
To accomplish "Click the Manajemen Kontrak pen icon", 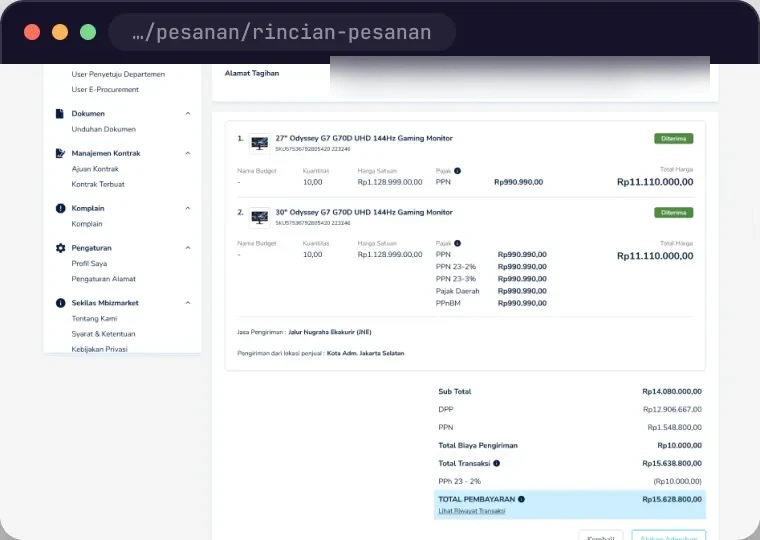I will (x=60, y=153).
